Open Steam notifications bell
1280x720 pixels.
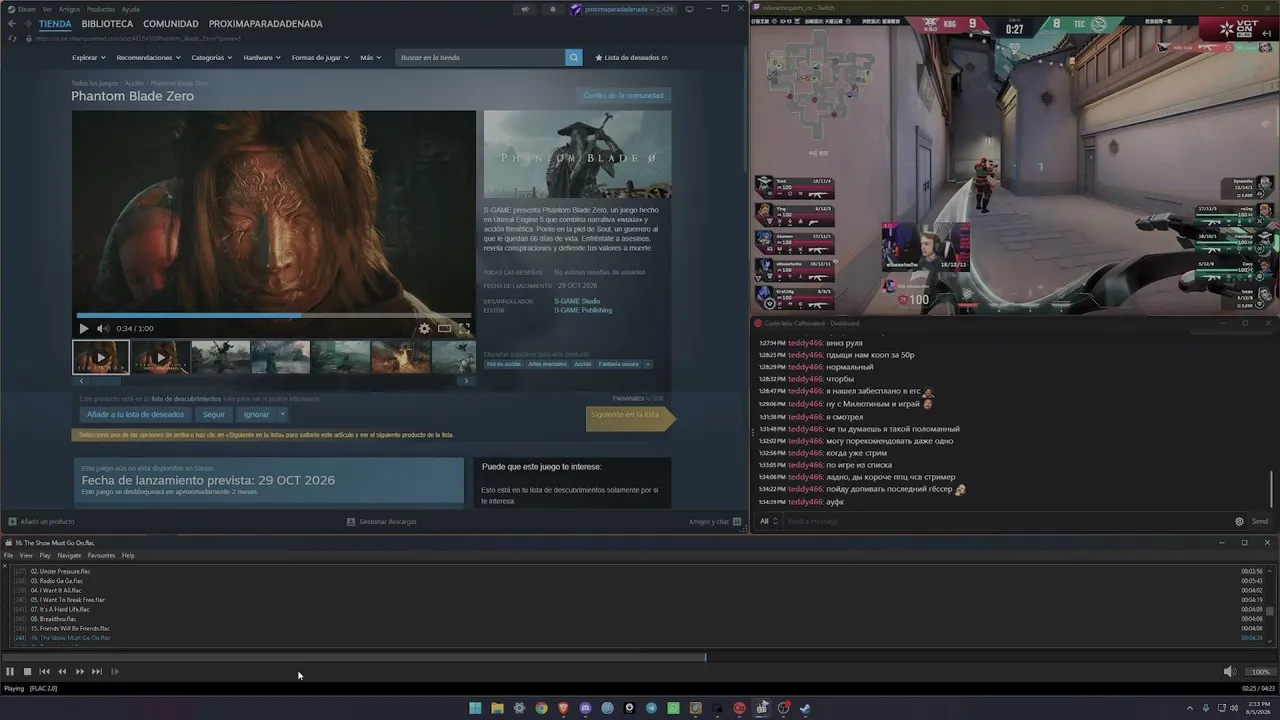(x=553, y=9)
